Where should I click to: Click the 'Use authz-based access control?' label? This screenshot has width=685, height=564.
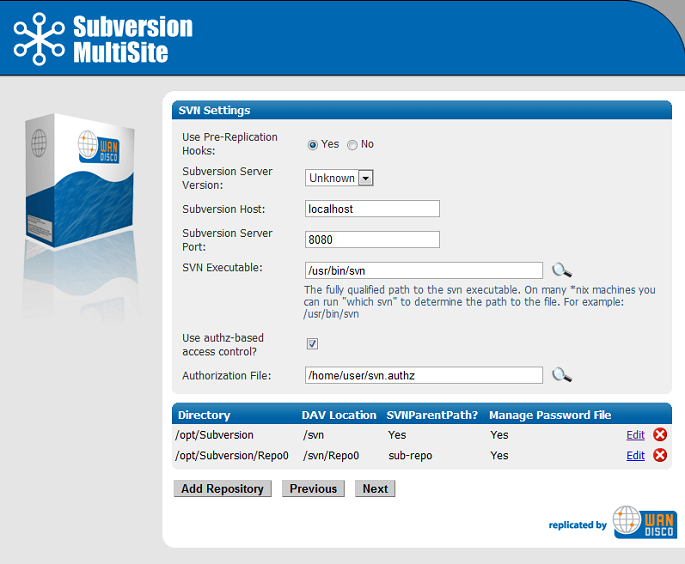click(x=223, y=345)
